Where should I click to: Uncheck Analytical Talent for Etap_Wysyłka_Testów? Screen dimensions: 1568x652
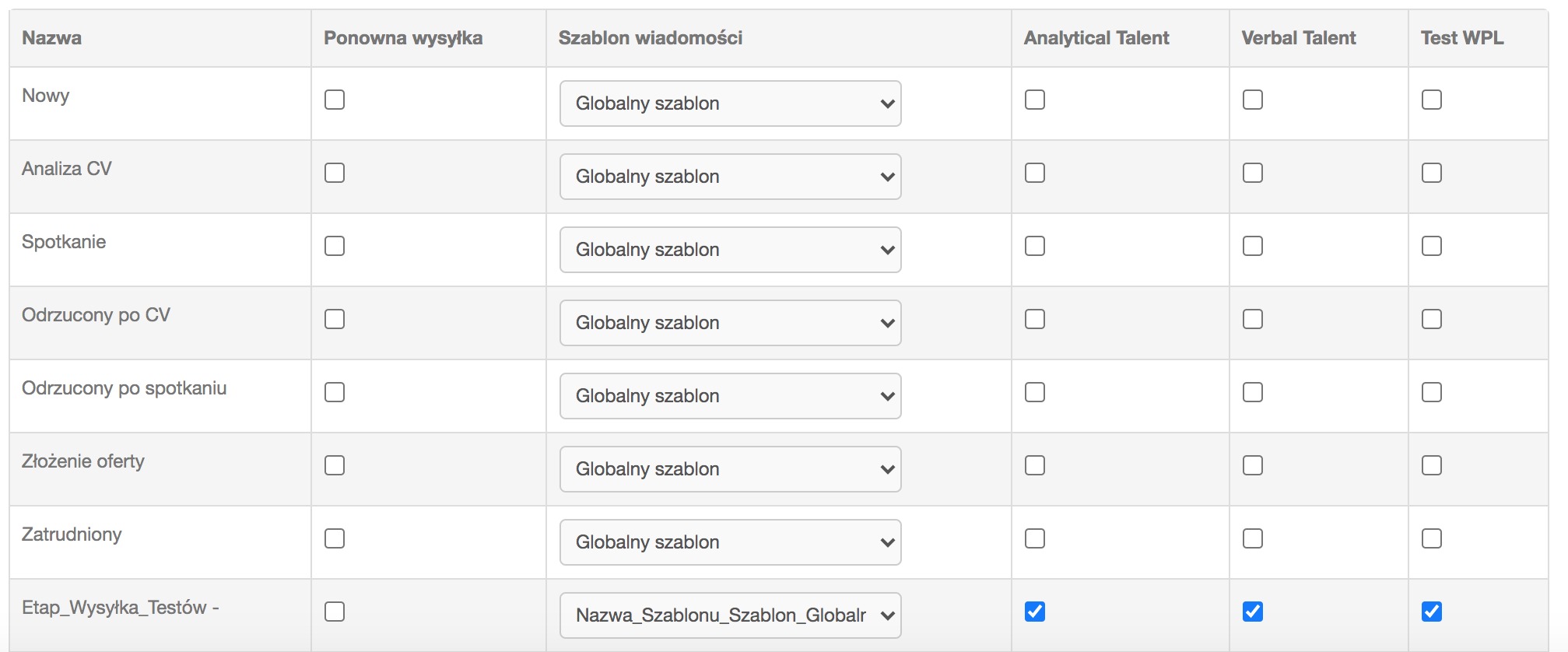[x=1035, y=612]
